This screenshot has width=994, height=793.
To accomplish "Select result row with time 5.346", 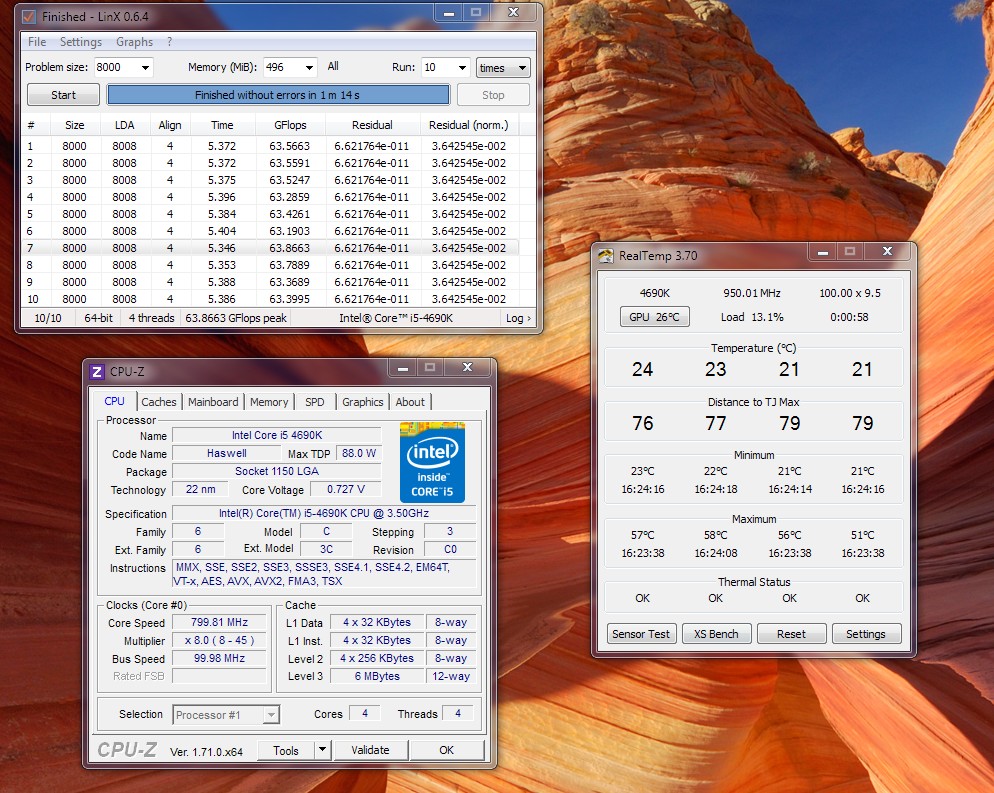I will [x=270, y=248].
